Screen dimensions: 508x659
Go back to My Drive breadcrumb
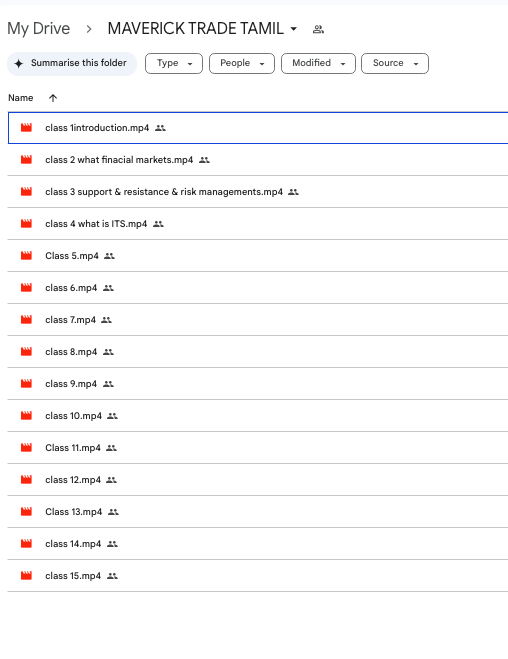[39, 29]
